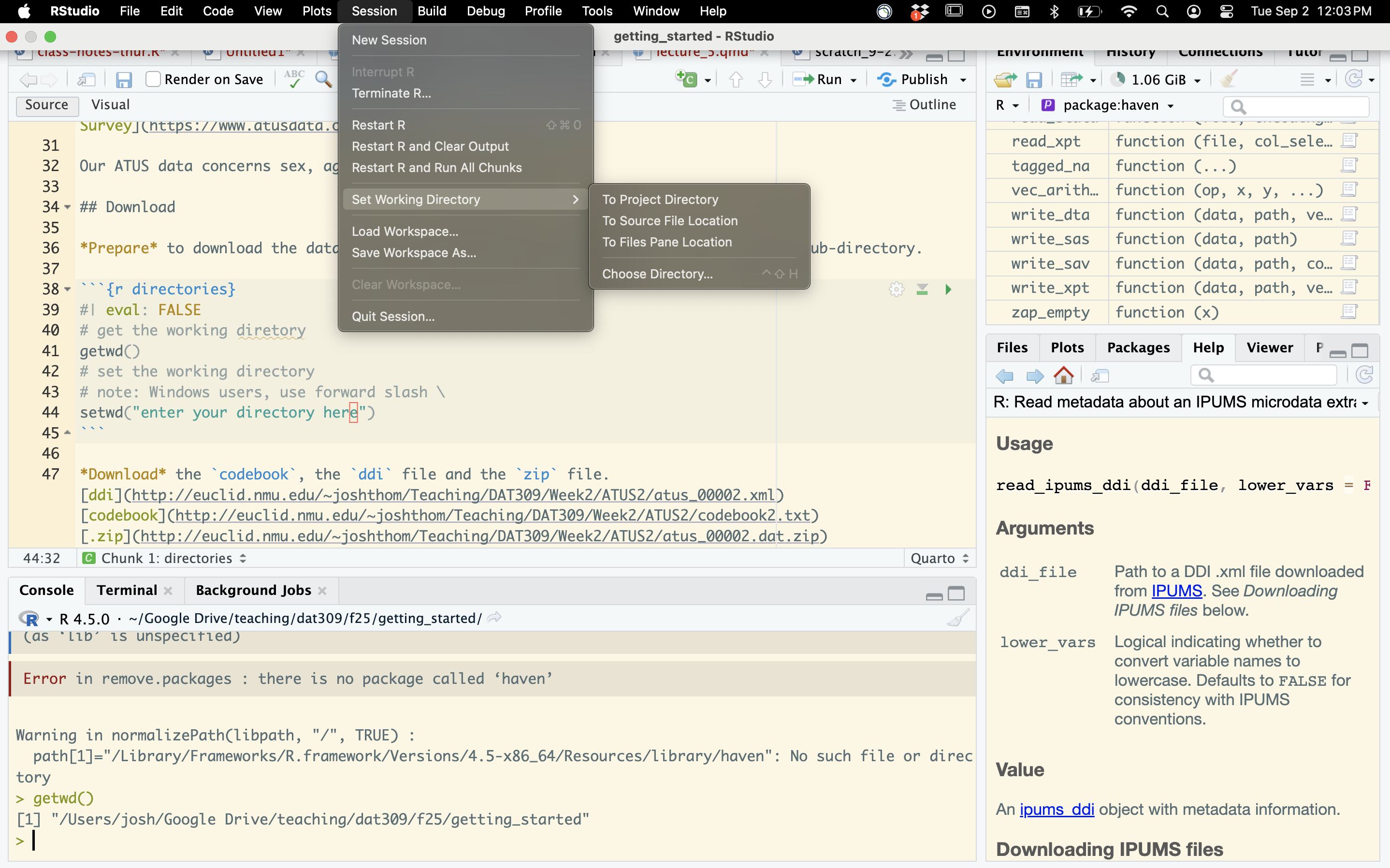Switch editor to Visual mode
Image resolution: width=1390 pixels, height=868 pixels.
(110, 104)
